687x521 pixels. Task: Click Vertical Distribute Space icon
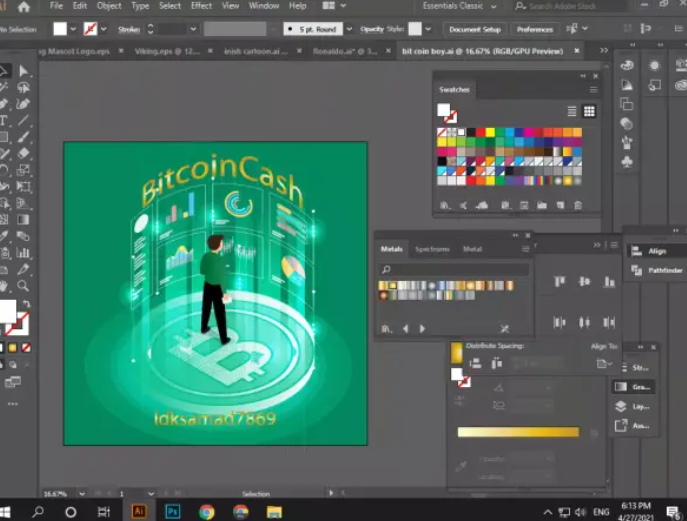[x=475, y=363]
